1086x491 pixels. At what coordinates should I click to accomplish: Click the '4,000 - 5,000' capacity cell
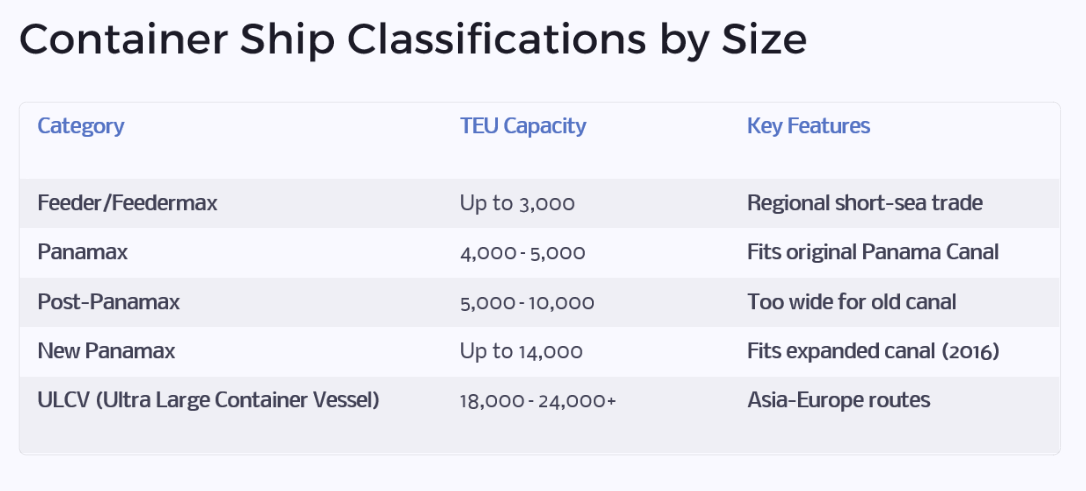[x=522, y=253]
